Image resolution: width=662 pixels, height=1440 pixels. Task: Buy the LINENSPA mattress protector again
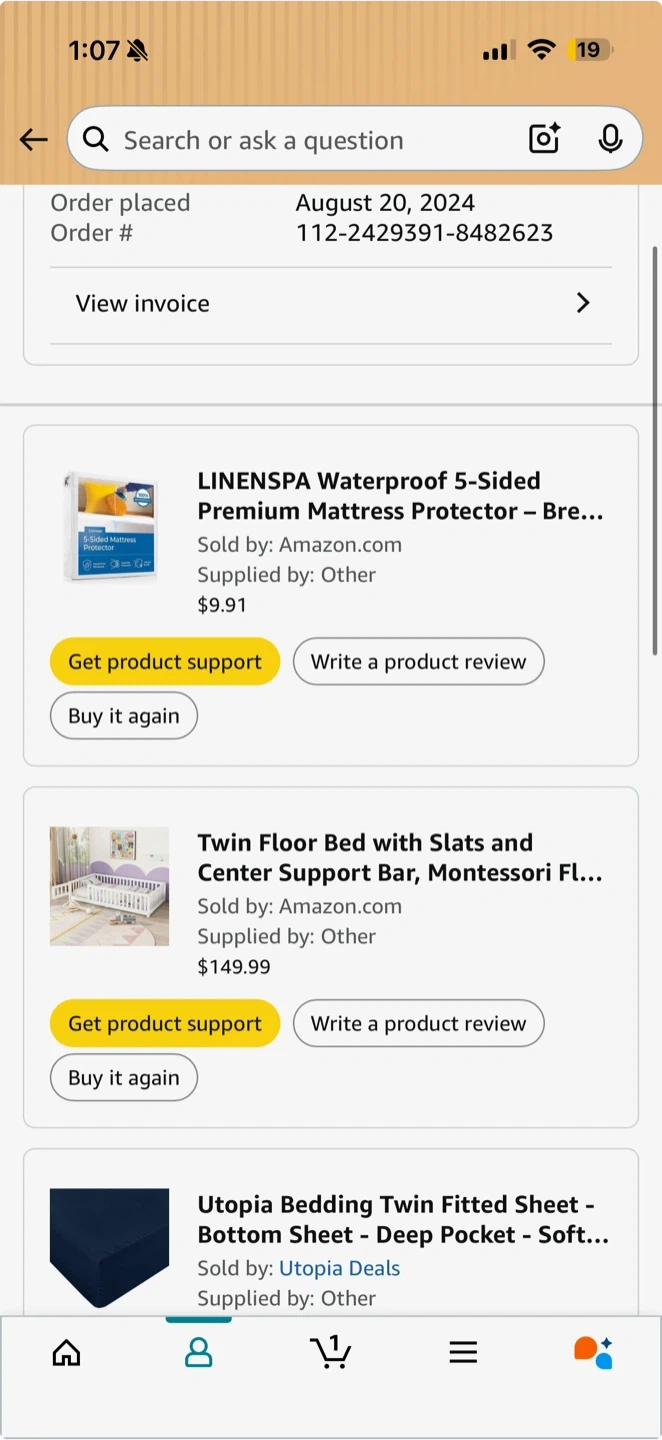[124, 716]
